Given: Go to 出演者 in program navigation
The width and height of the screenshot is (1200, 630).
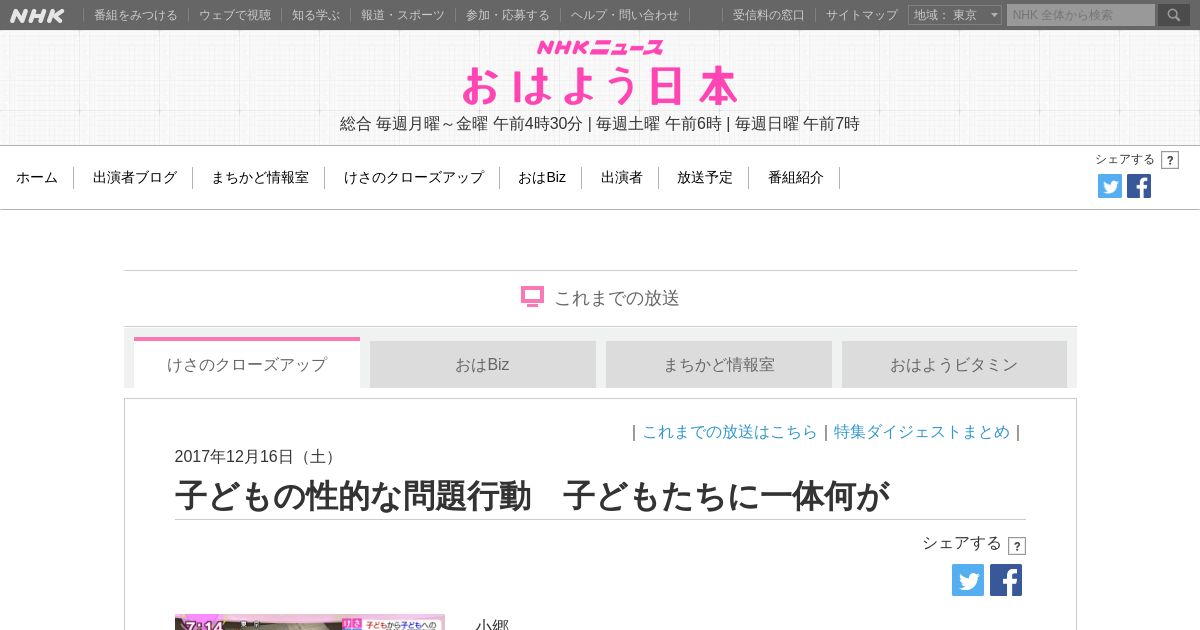Looking at the screenshot, I should (x=622, y=177).
